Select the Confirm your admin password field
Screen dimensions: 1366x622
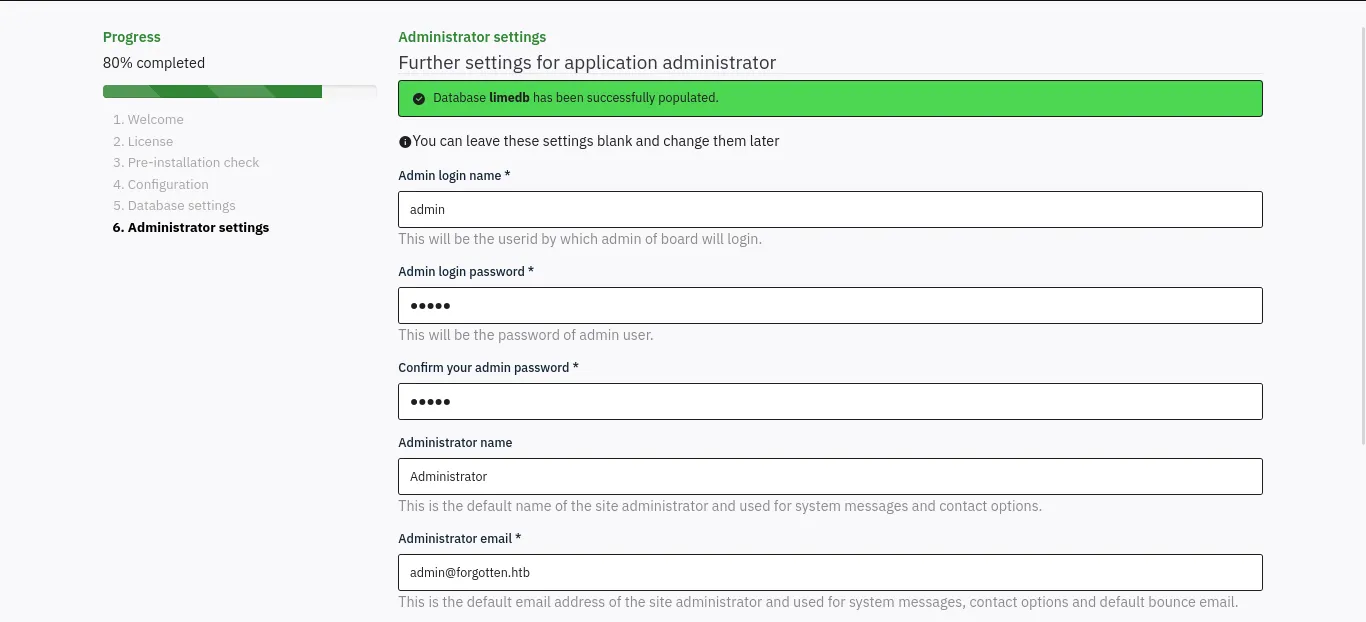[830, 402]
